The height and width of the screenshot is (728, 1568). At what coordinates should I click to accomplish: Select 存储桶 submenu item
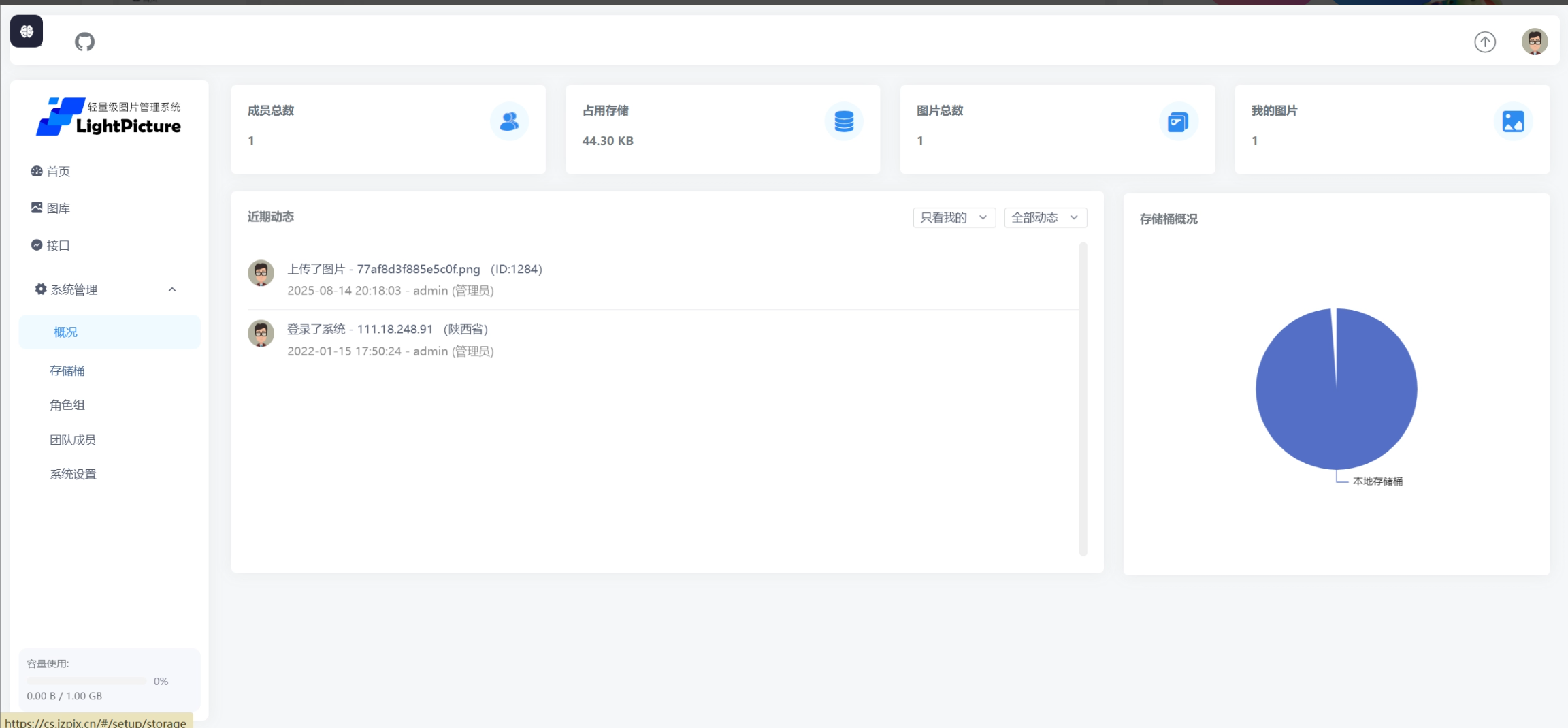(67, 371)
